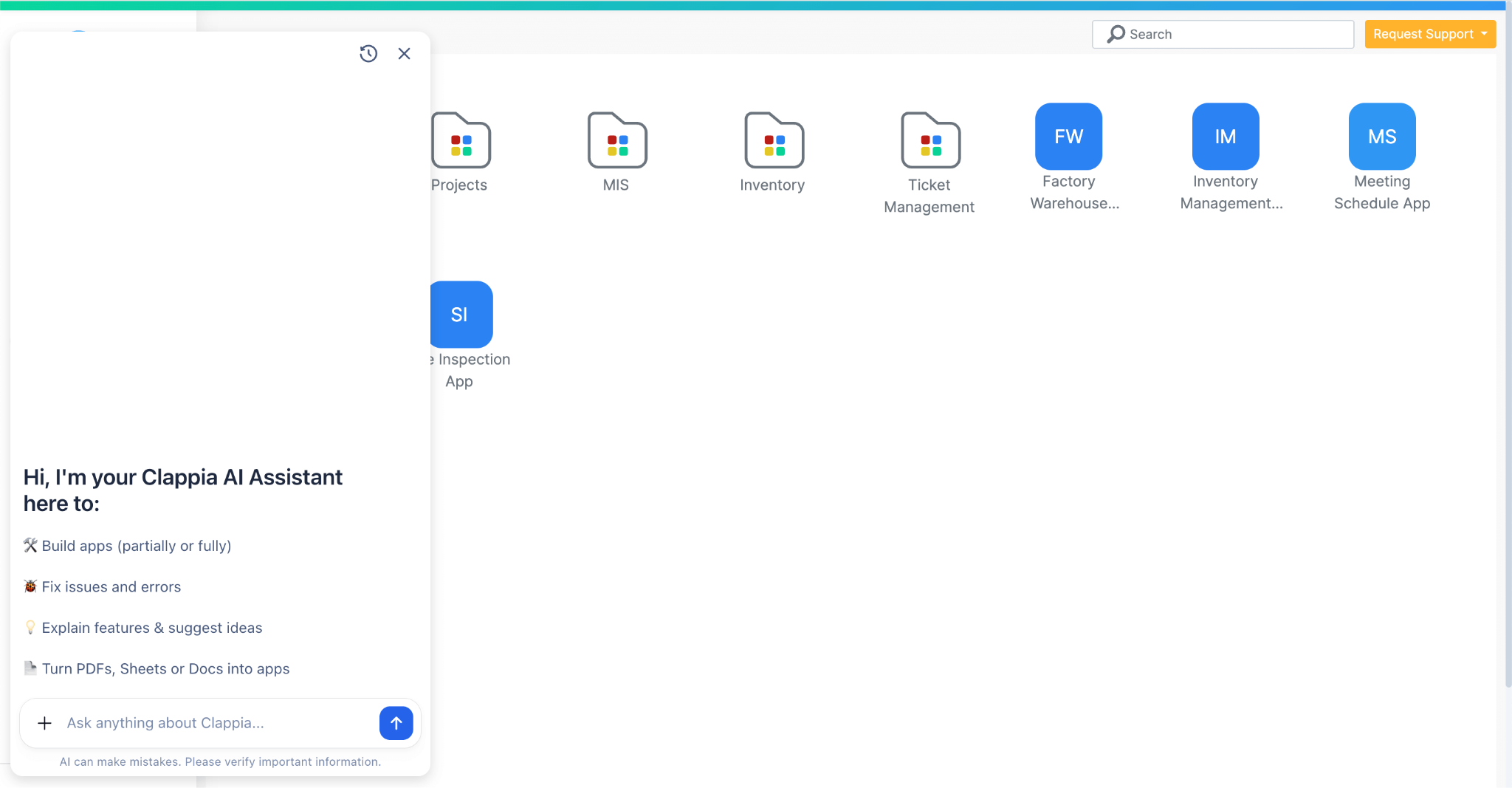Viewport: 1512px width, 788px height.
Task: Click the Inventory Management... app label
Action: [1231, 192]
